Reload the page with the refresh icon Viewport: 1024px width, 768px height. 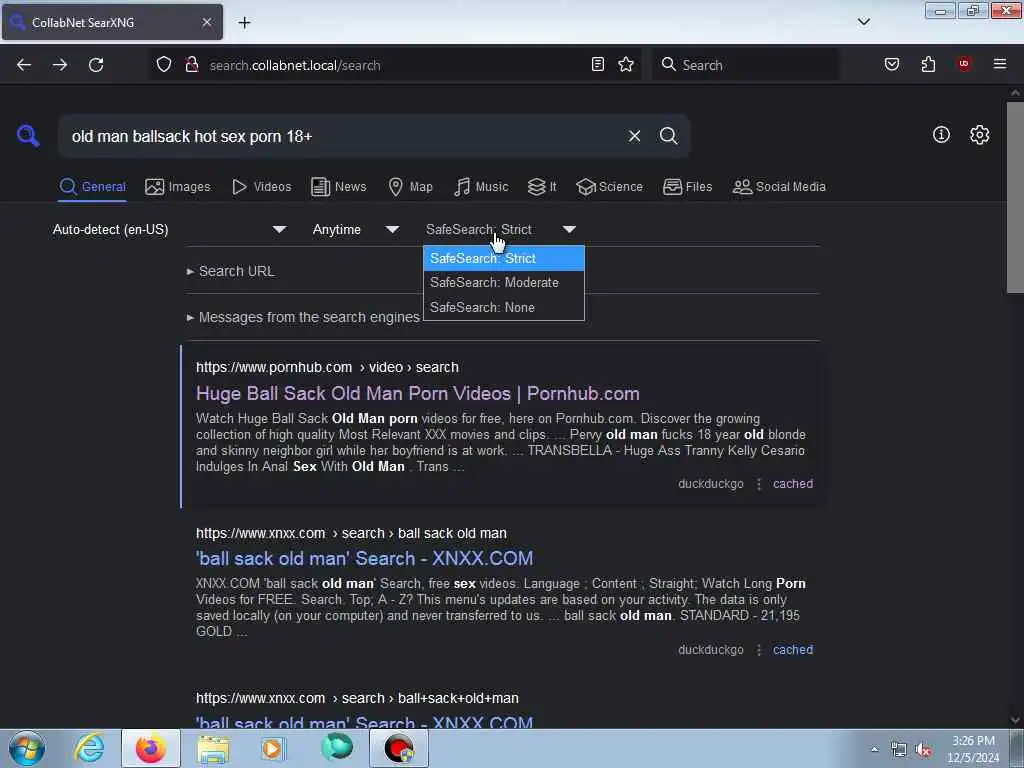tap(96, 65)
